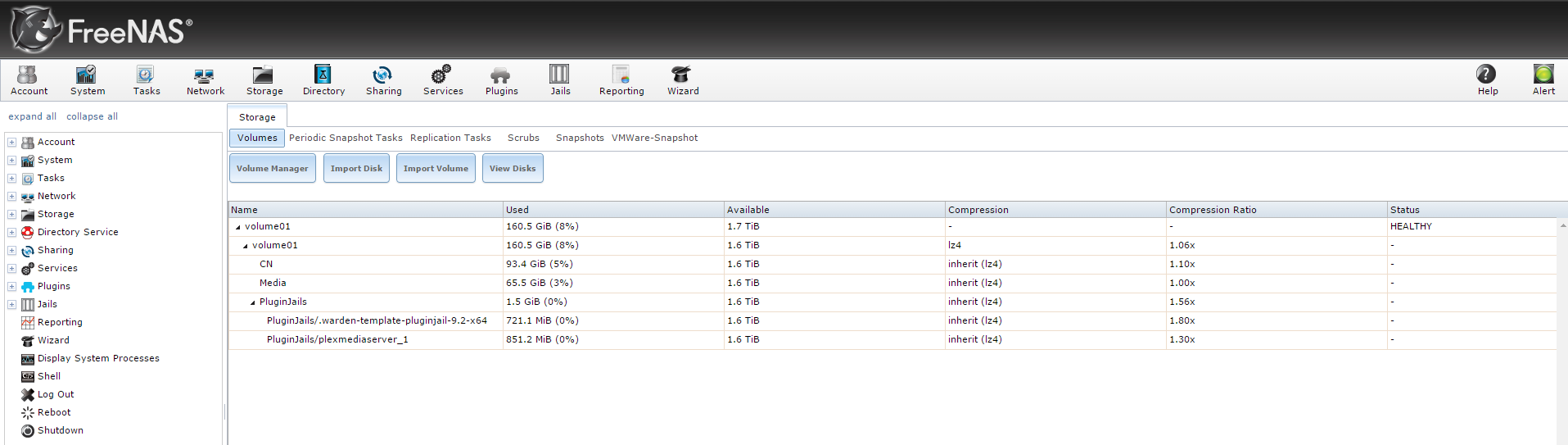The width and height of the screenshot is (1568, 445).
Task: Select the CN dataset row
Action: tap(892, 264)
